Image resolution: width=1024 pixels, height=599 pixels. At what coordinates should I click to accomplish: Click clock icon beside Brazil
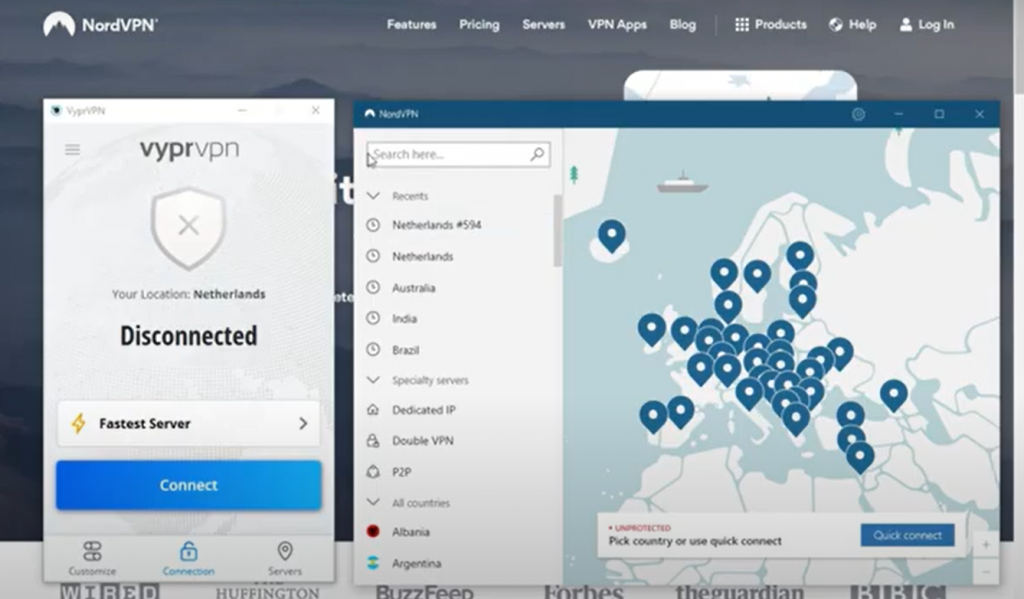click(373, 349)
